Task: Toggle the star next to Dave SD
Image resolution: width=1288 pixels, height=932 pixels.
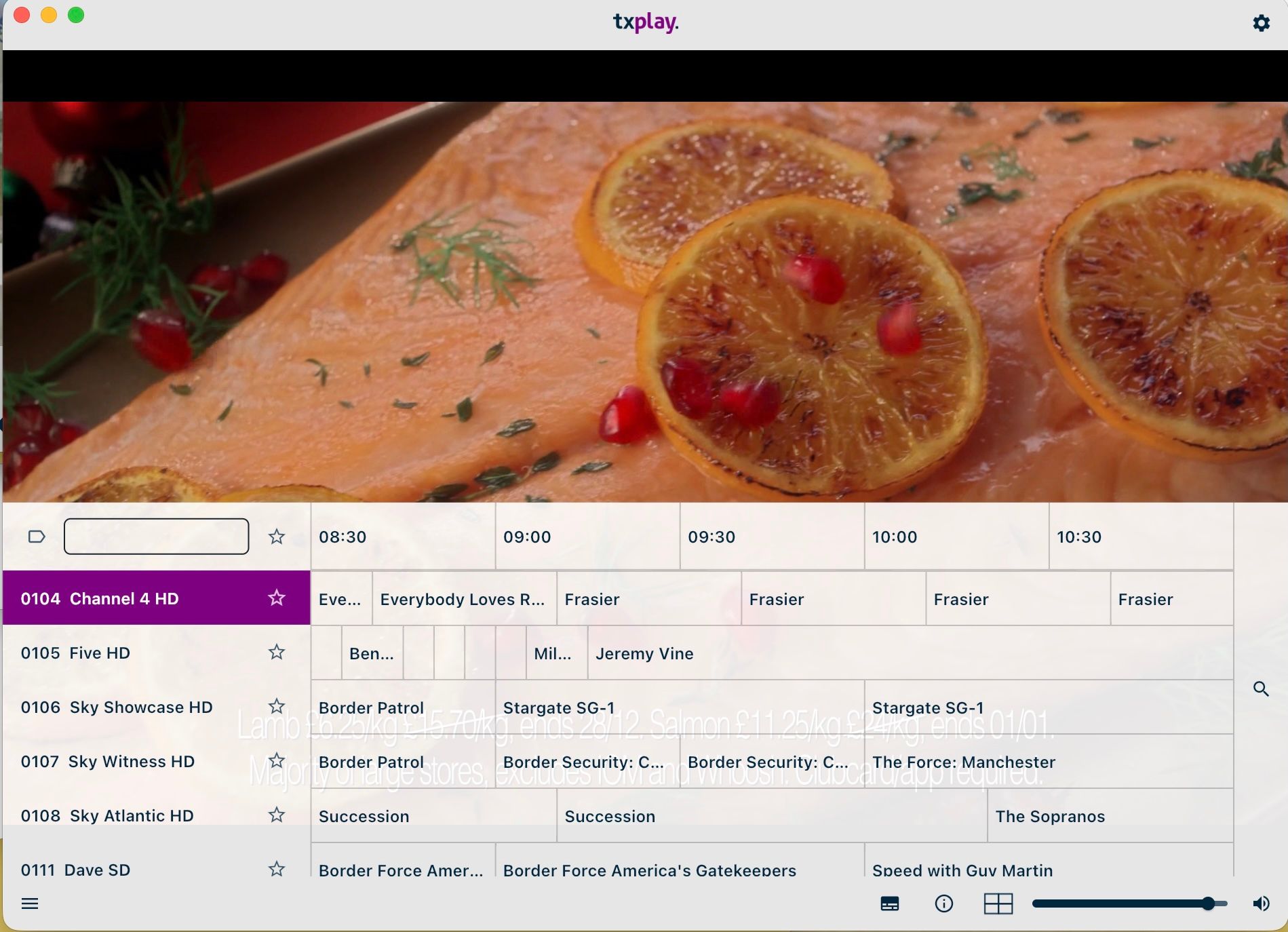Action: coord(277,868)
